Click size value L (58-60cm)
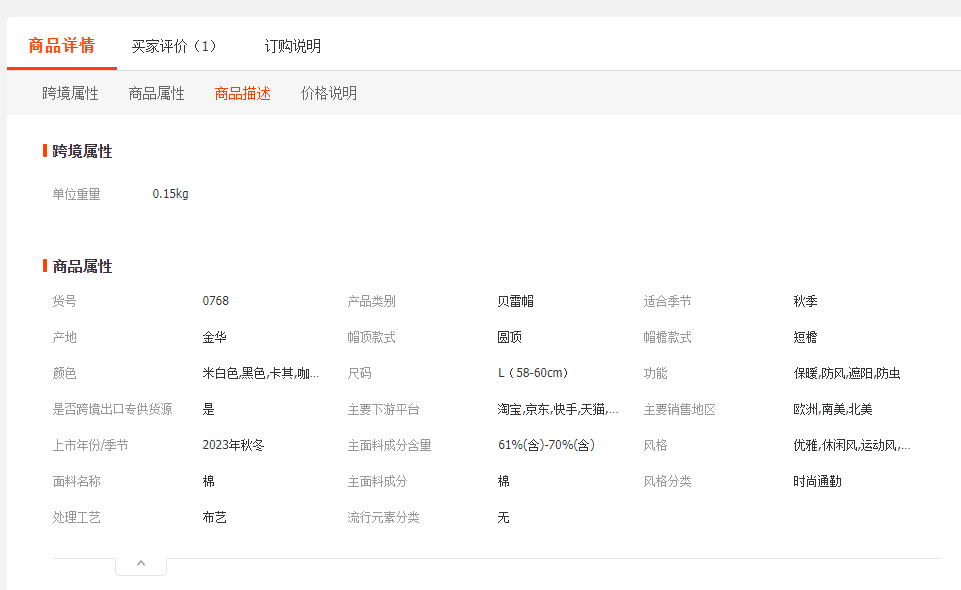Viewport: 961px width, 590px height. (532, 373)
